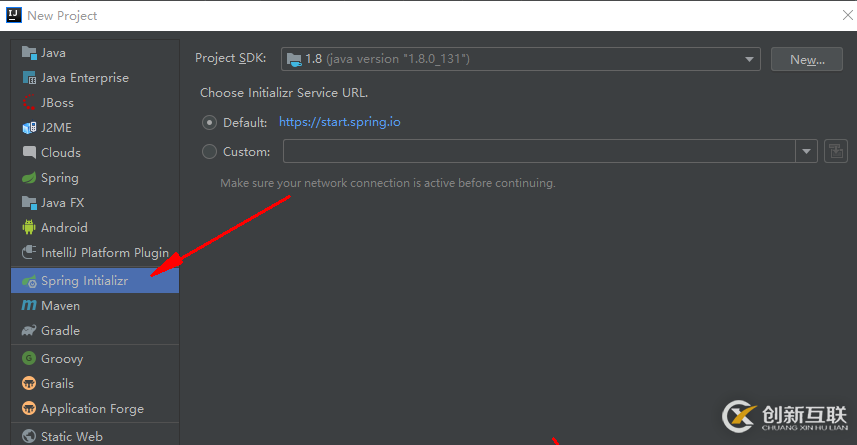Select the Java project type icon

pos(29,52)
